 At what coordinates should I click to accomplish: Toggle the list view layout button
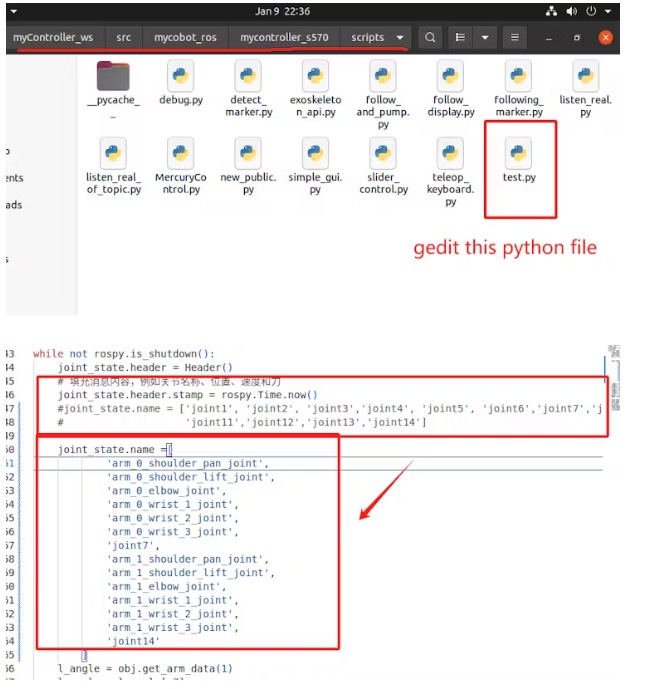click(461, 37)
